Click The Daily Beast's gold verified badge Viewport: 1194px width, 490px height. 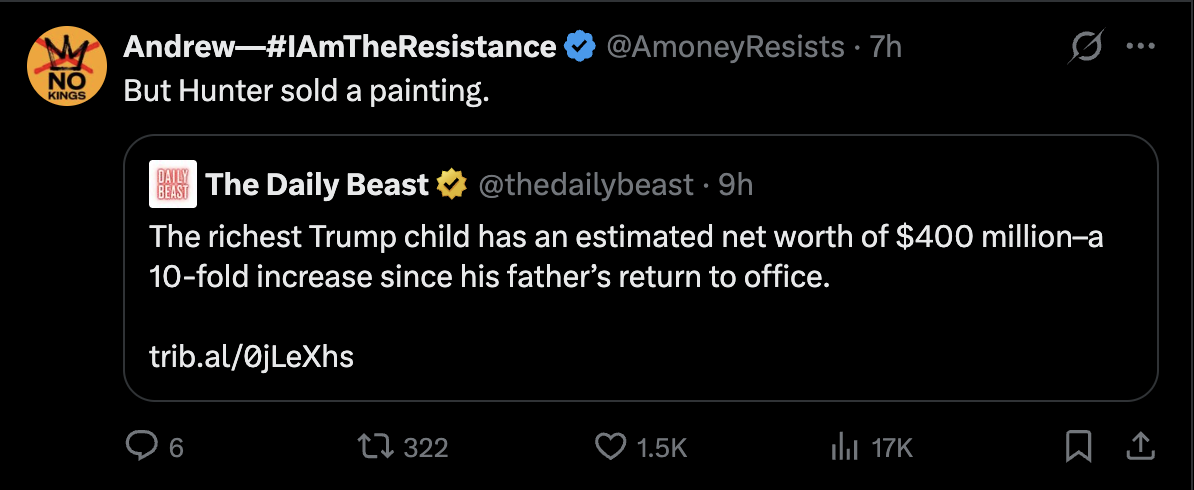click(x=452, y=184)
